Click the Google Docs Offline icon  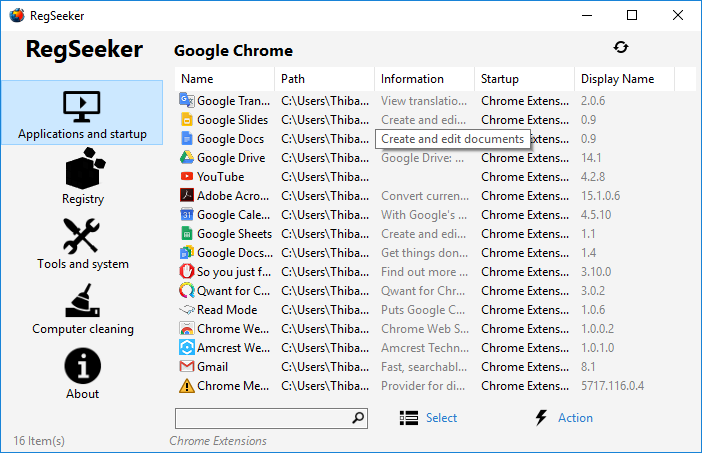187,252
